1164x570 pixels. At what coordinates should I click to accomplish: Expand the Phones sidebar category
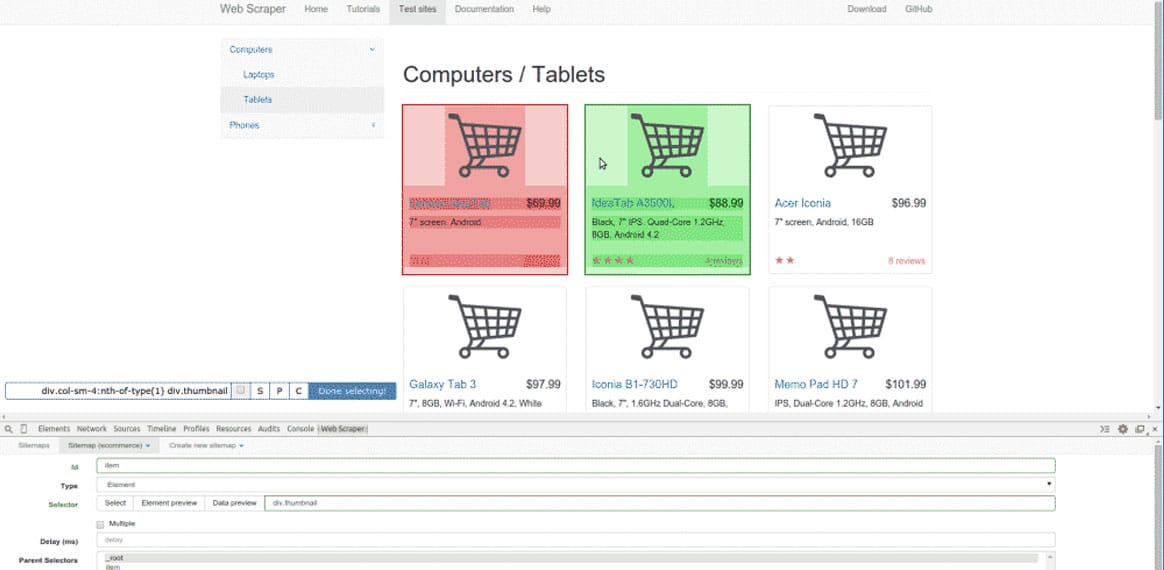point(302,125)
